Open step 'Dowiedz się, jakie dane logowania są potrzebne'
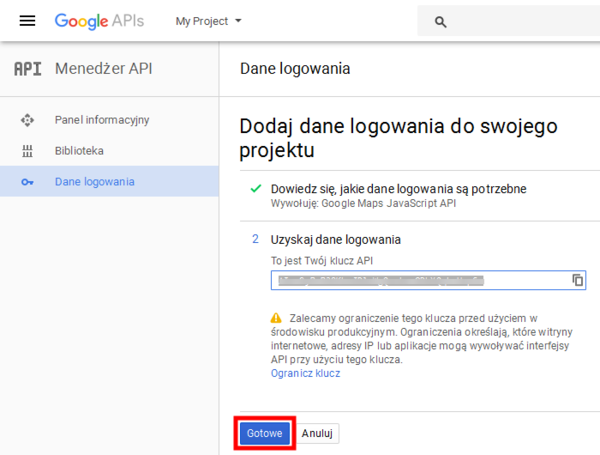The height and width of the screenshot is (455, 600). coord(398,189)
